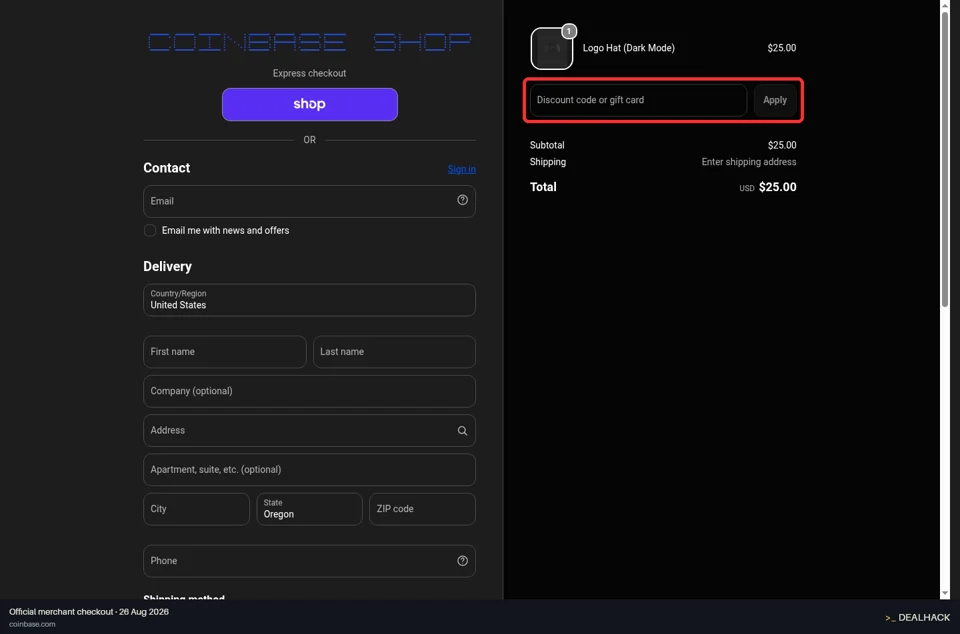Click the Sign in link
Image resolution: width=960 pixels, height=634 pixels.
[462, 169]
